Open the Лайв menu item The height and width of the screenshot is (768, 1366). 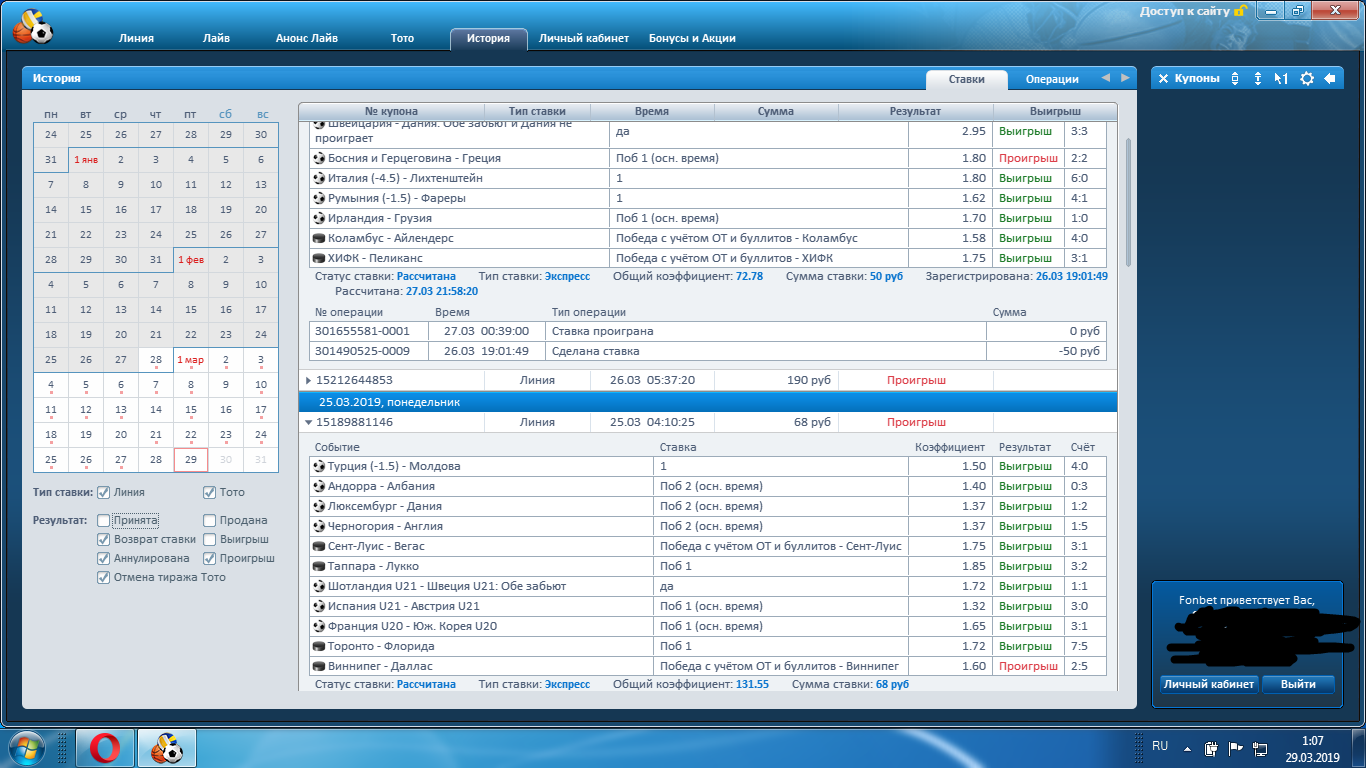(x=215, y=38)
